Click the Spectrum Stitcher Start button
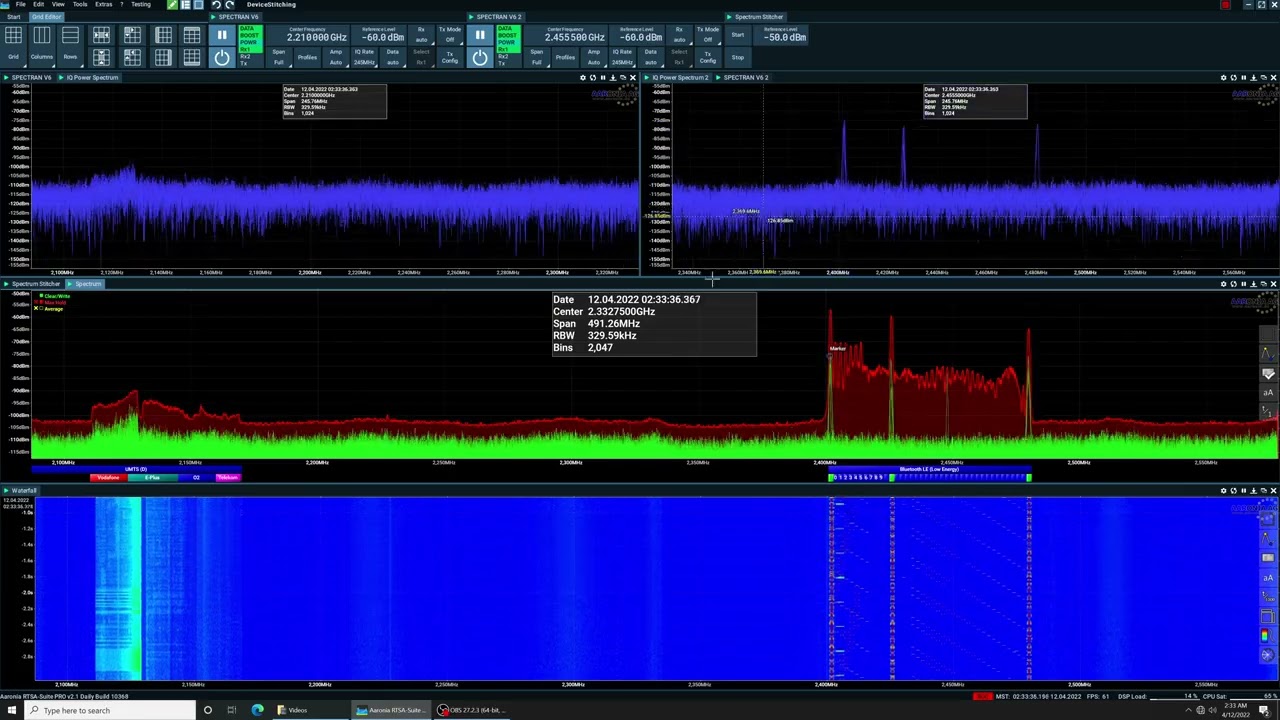Image resolution: width=1280 pixels, height=720 pixels. pyautogui.click(x=737, y=36)
